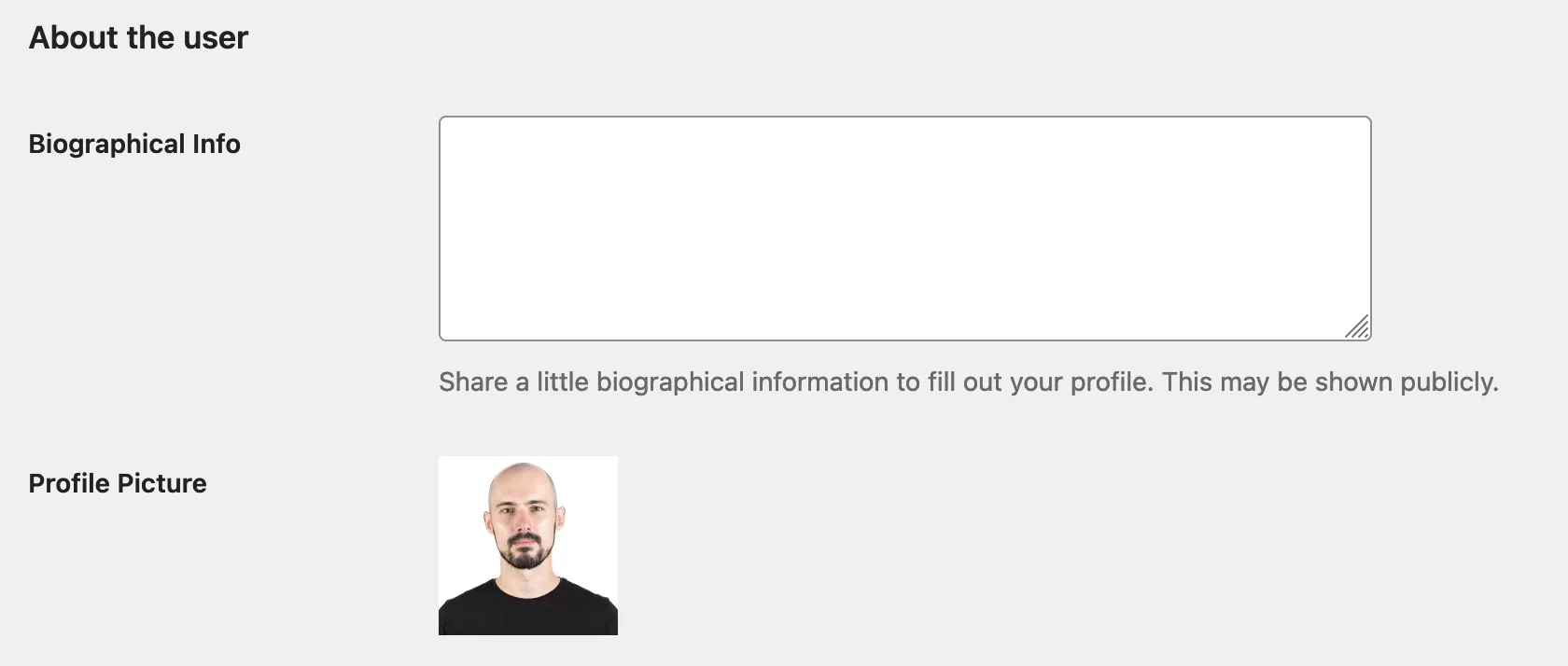Click the word "About" in the section heading
The width and height of the screenshot is (1568, 666).
74,37
